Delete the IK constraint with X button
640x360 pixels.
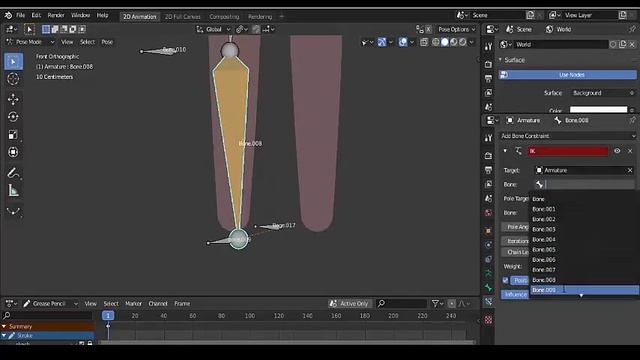630,151
